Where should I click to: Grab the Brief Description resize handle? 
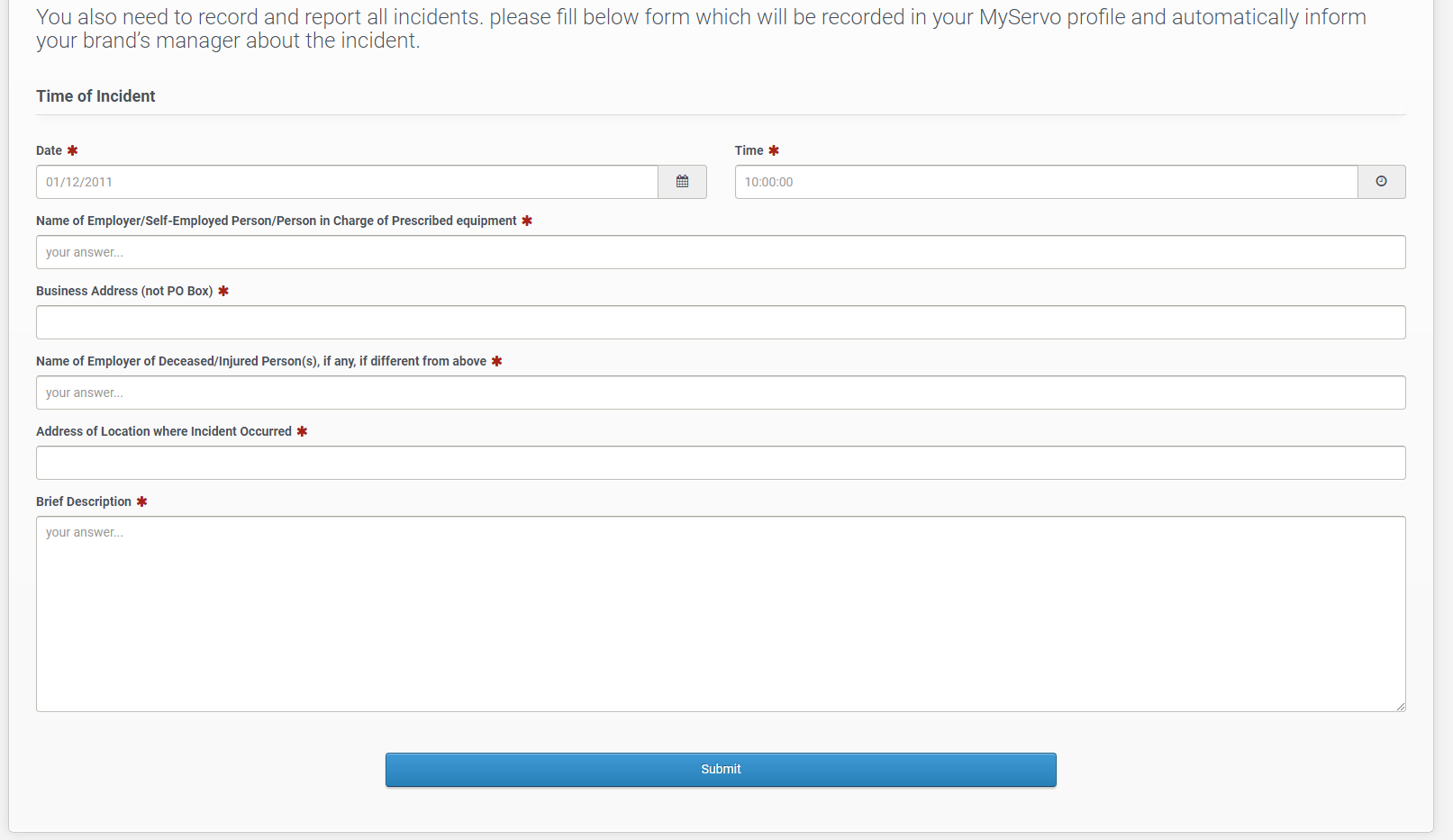coord(1400,706)
